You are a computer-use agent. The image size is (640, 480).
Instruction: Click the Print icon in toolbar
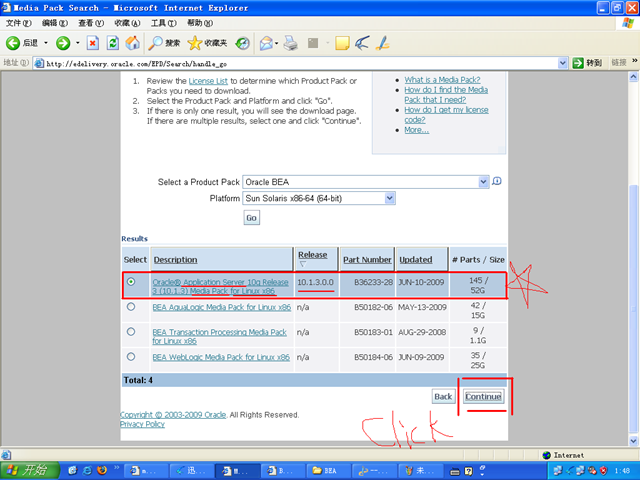pyautogui.click(x=290, y=43)
